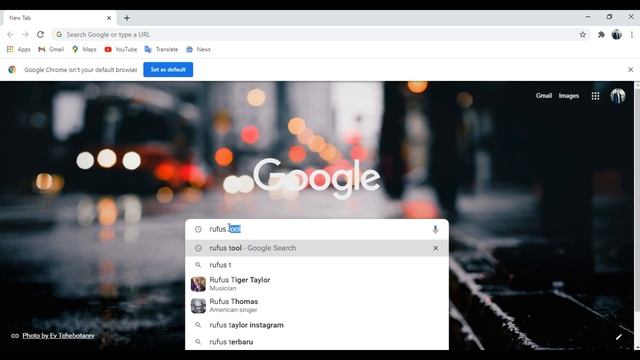Image resolution: width=640 pixels, height=360 pixels.
Task: Click Set as default button
Action: tap(168, 69)
